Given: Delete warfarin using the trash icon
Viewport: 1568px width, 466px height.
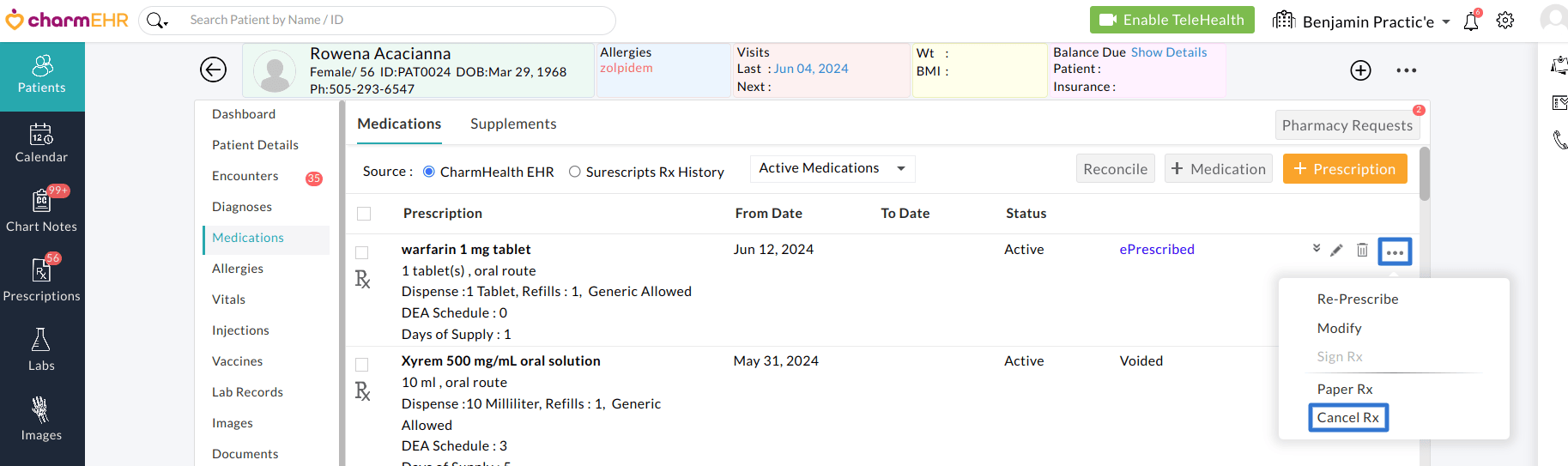Looking at the screenshot, I should pyautogui.click(x=1362, y=250).
